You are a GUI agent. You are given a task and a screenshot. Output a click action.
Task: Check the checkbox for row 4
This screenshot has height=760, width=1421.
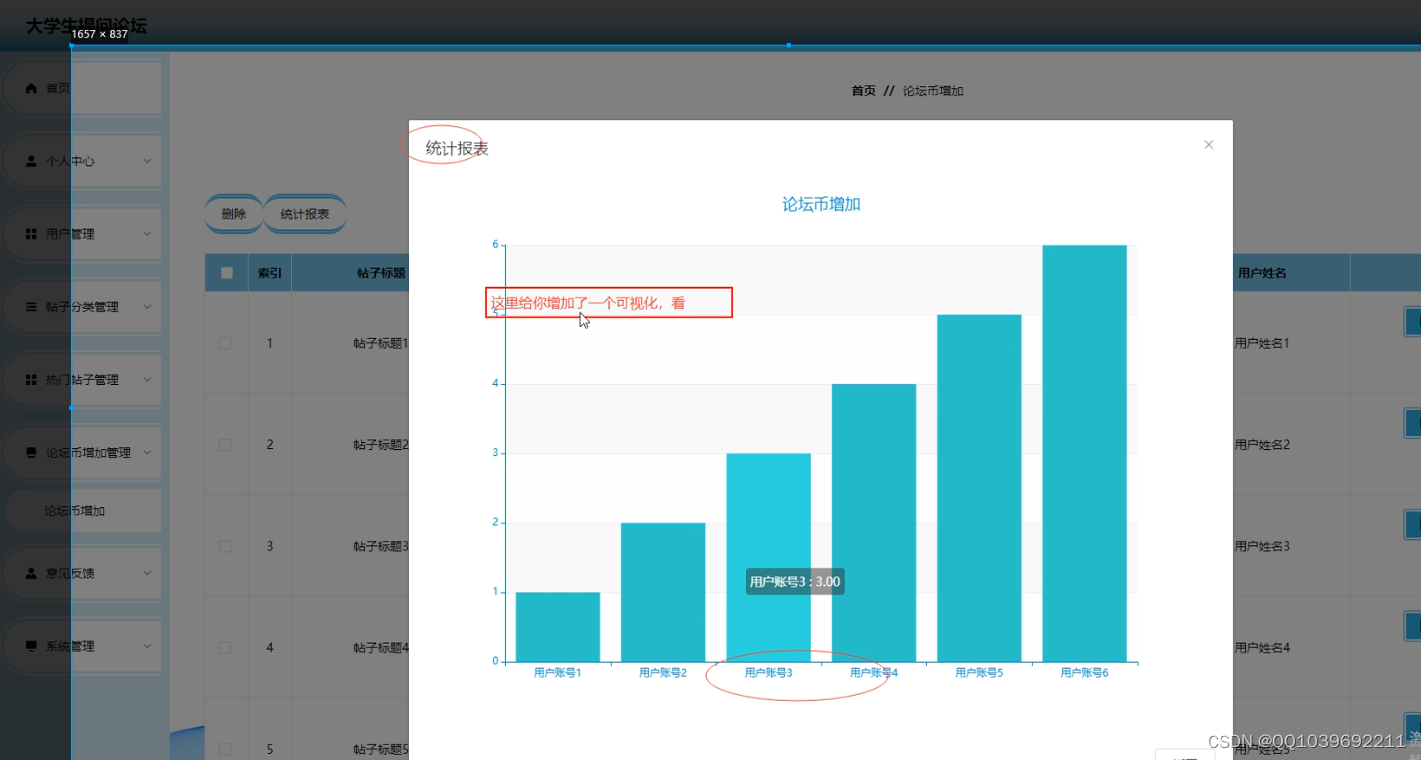point(225,648)
